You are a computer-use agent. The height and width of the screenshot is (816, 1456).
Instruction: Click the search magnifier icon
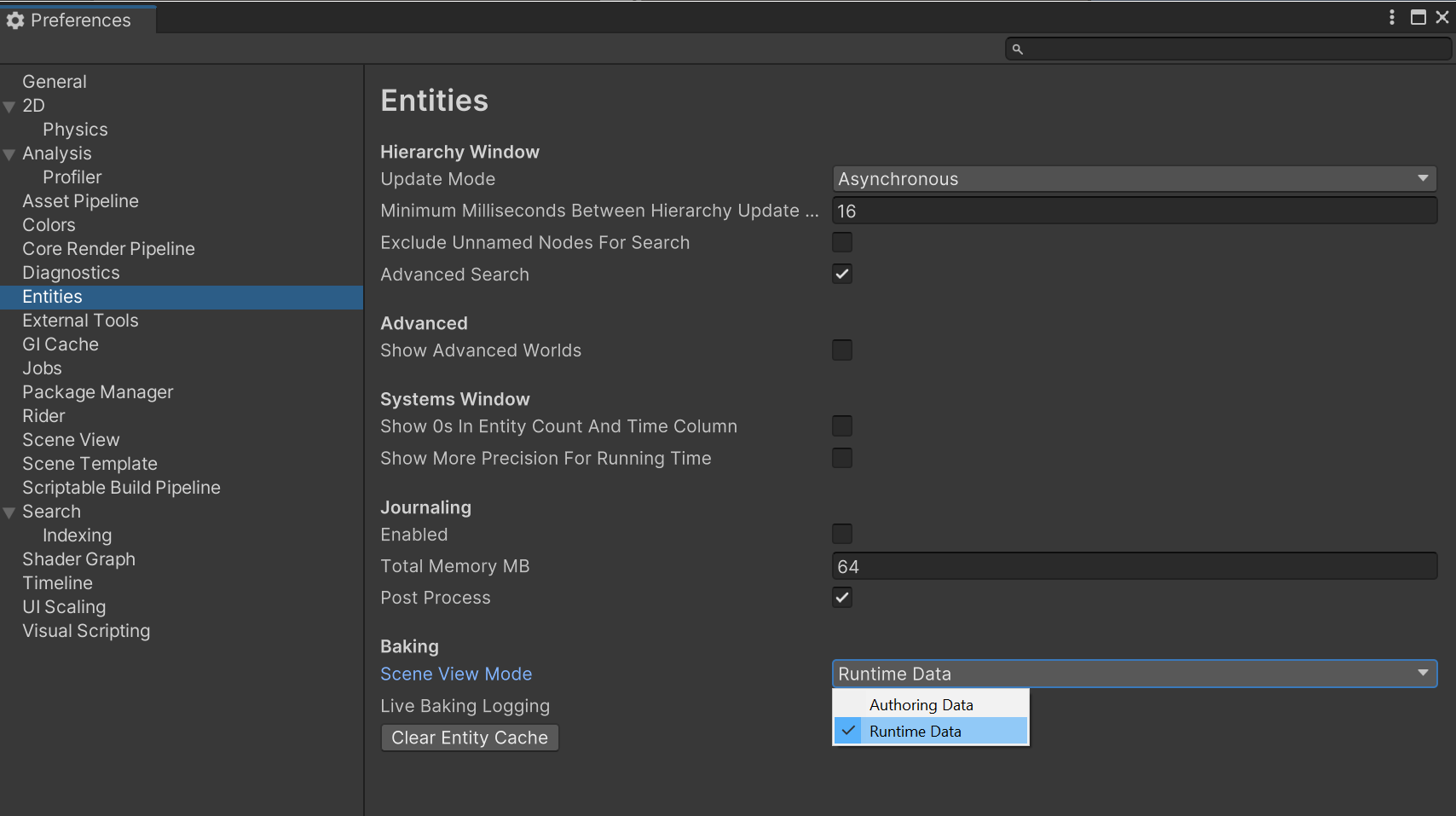[x=1017, y=49]
